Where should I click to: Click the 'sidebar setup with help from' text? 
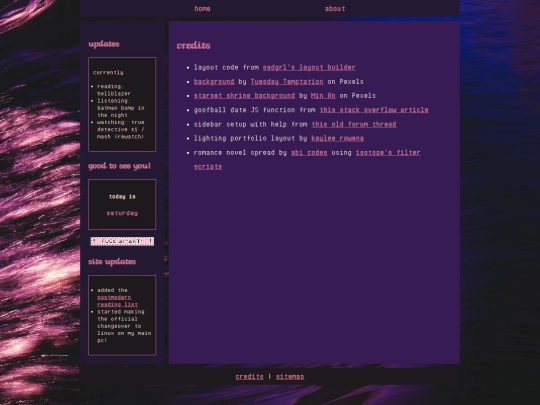point(250,124)
